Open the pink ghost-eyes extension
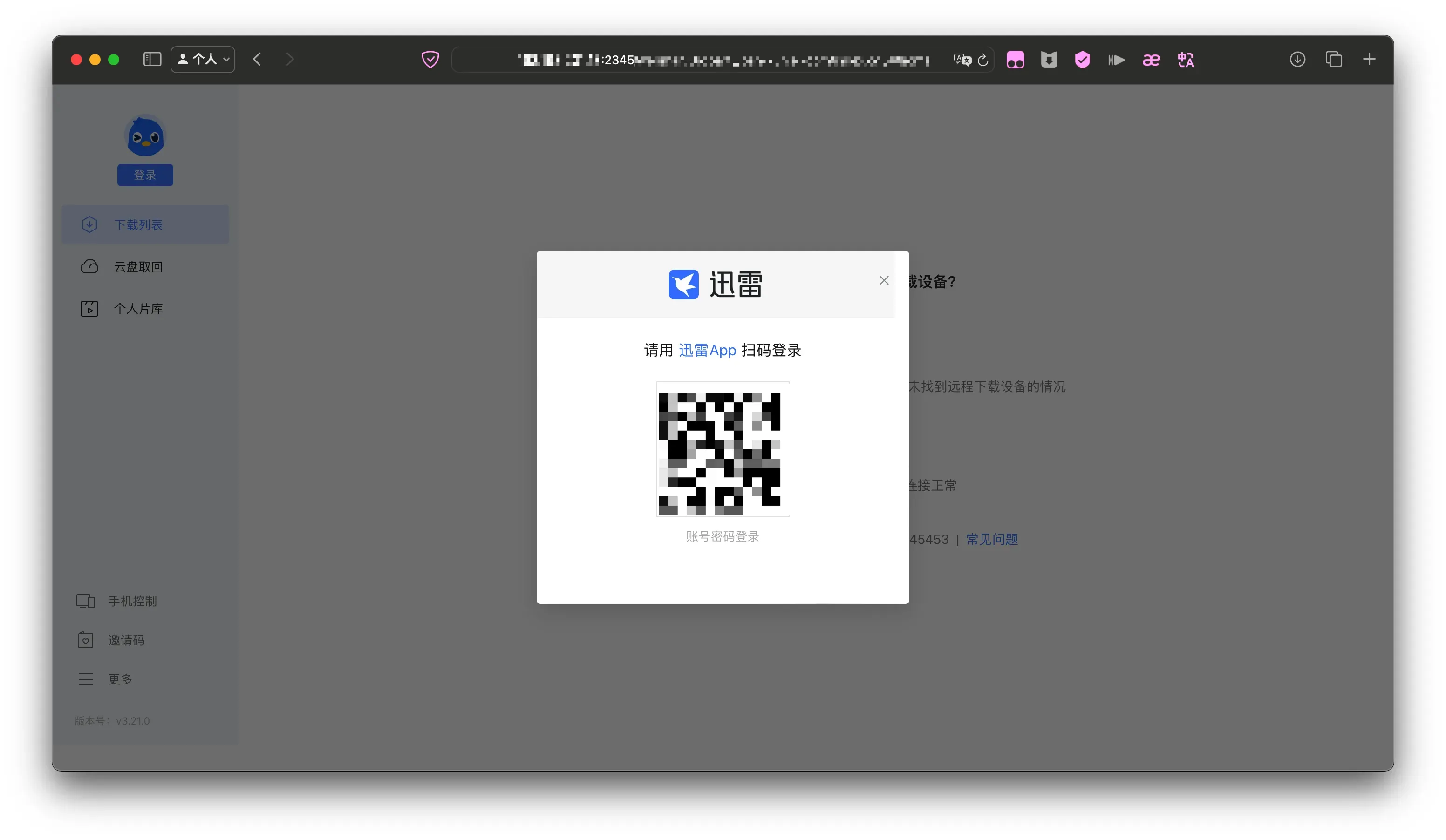The width and height of the screenshot is (1446, 840). click(x=1015, y=60)
